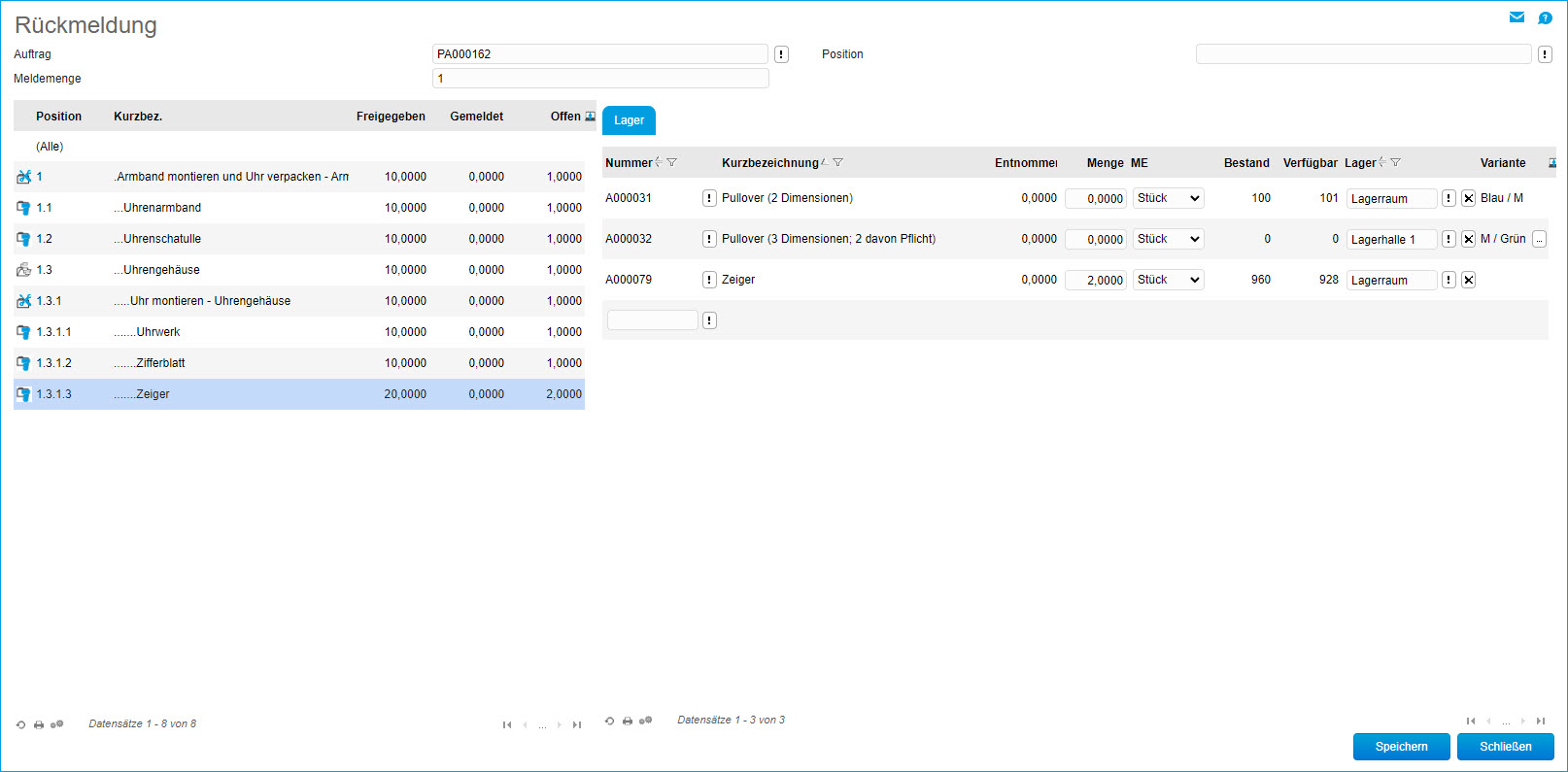1568x772 pixels.
Task: Filter the Kurzbezeichnung column
Action: [x=837, y=162]
